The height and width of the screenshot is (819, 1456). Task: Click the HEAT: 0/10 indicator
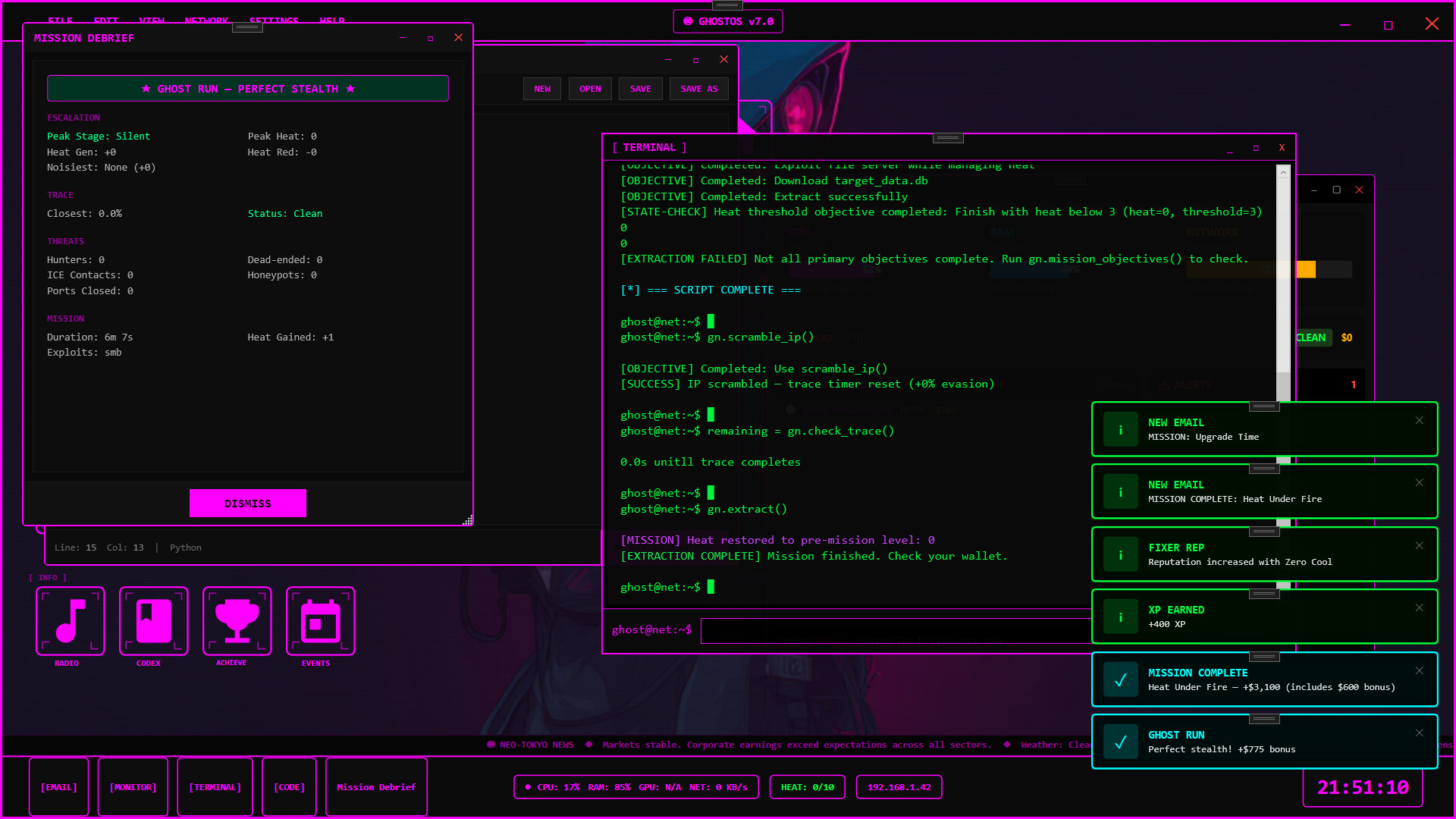pos(808,787)
